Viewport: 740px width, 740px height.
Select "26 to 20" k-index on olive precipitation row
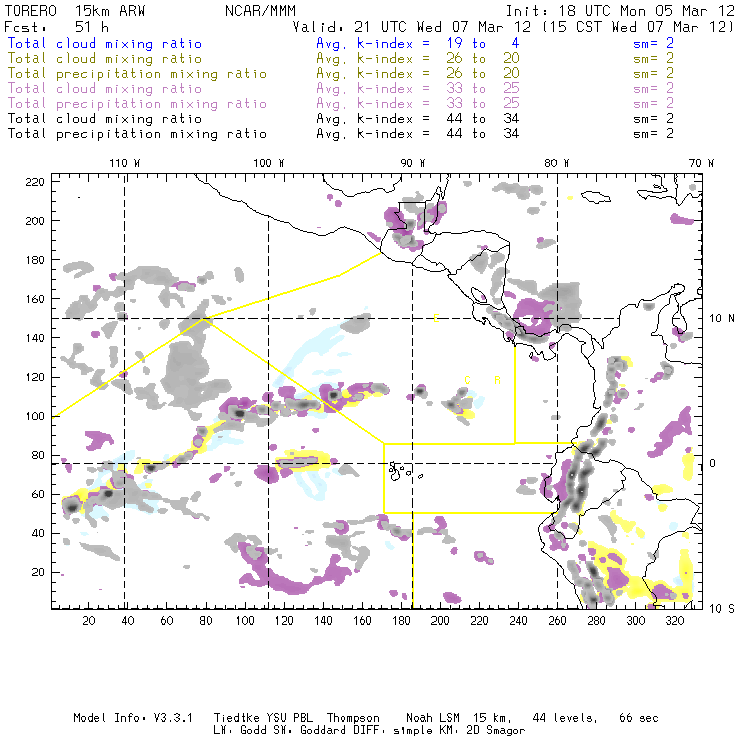483,73
